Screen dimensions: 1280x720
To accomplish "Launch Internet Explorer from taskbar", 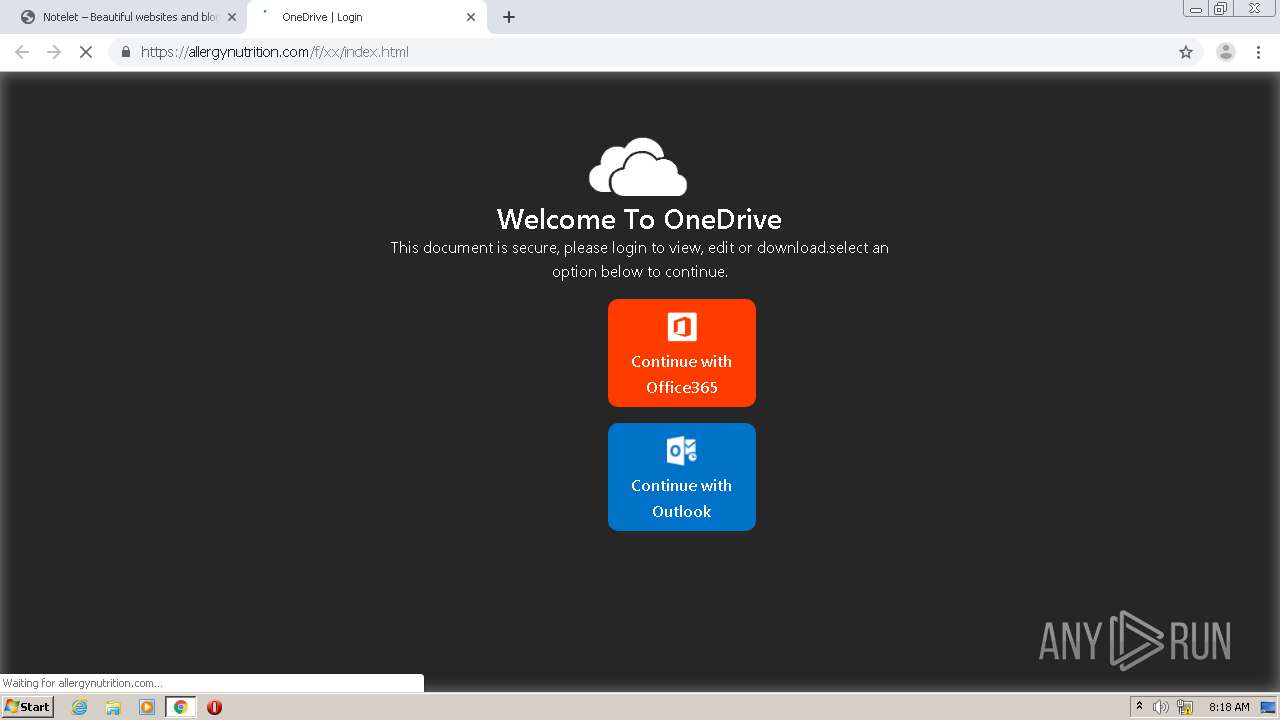I will coord(80,707).
